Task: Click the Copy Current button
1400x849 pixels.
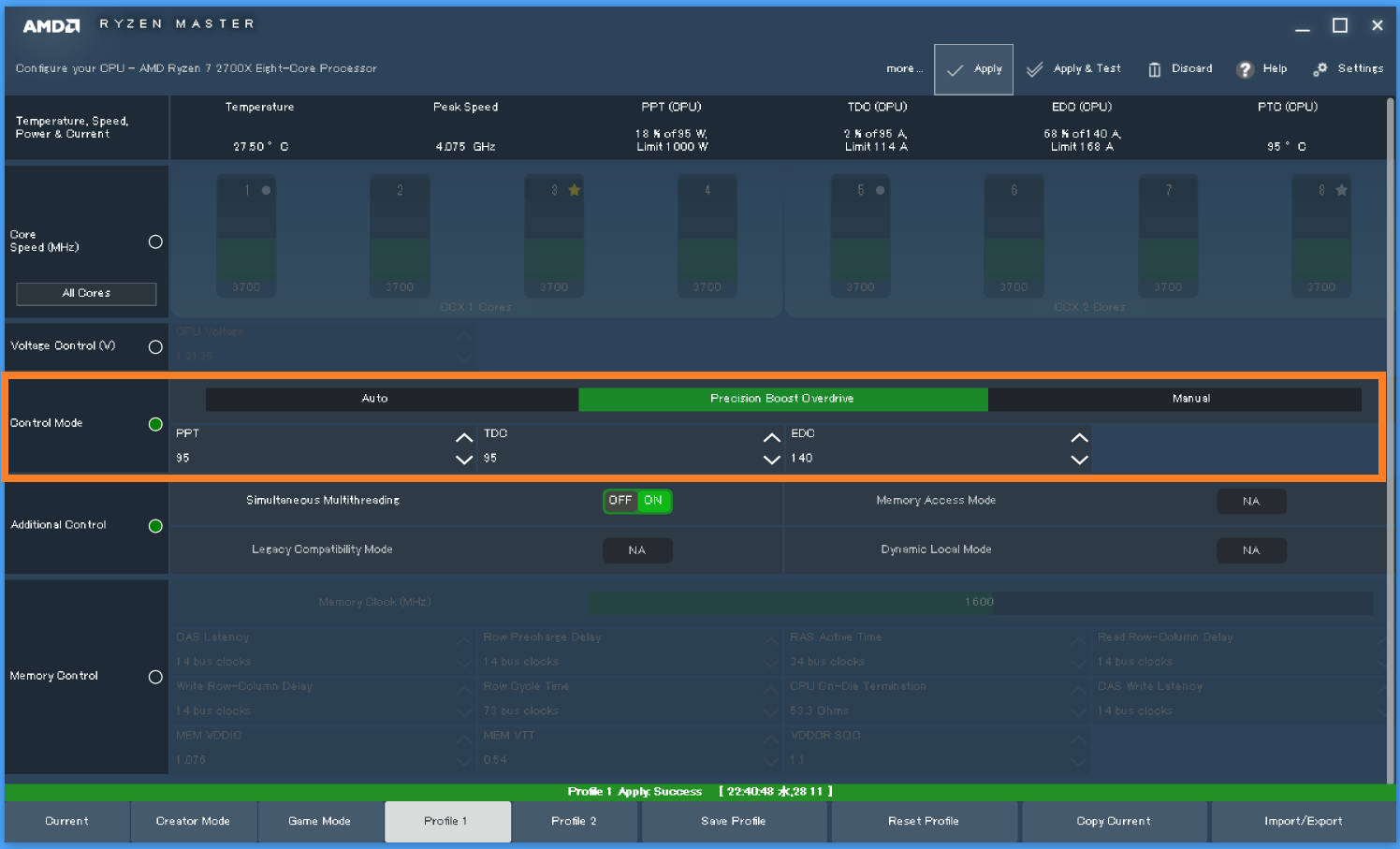Action: [1115, 822]
